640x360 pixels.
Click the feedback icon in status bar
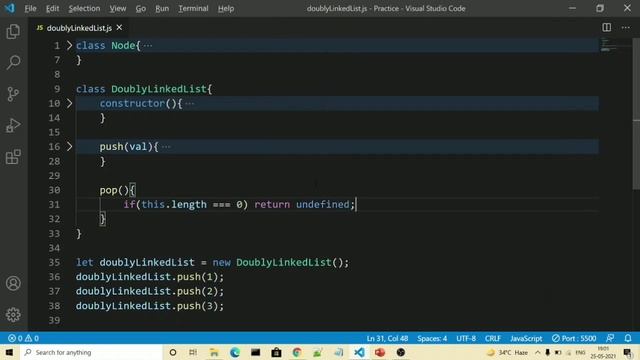610,338
